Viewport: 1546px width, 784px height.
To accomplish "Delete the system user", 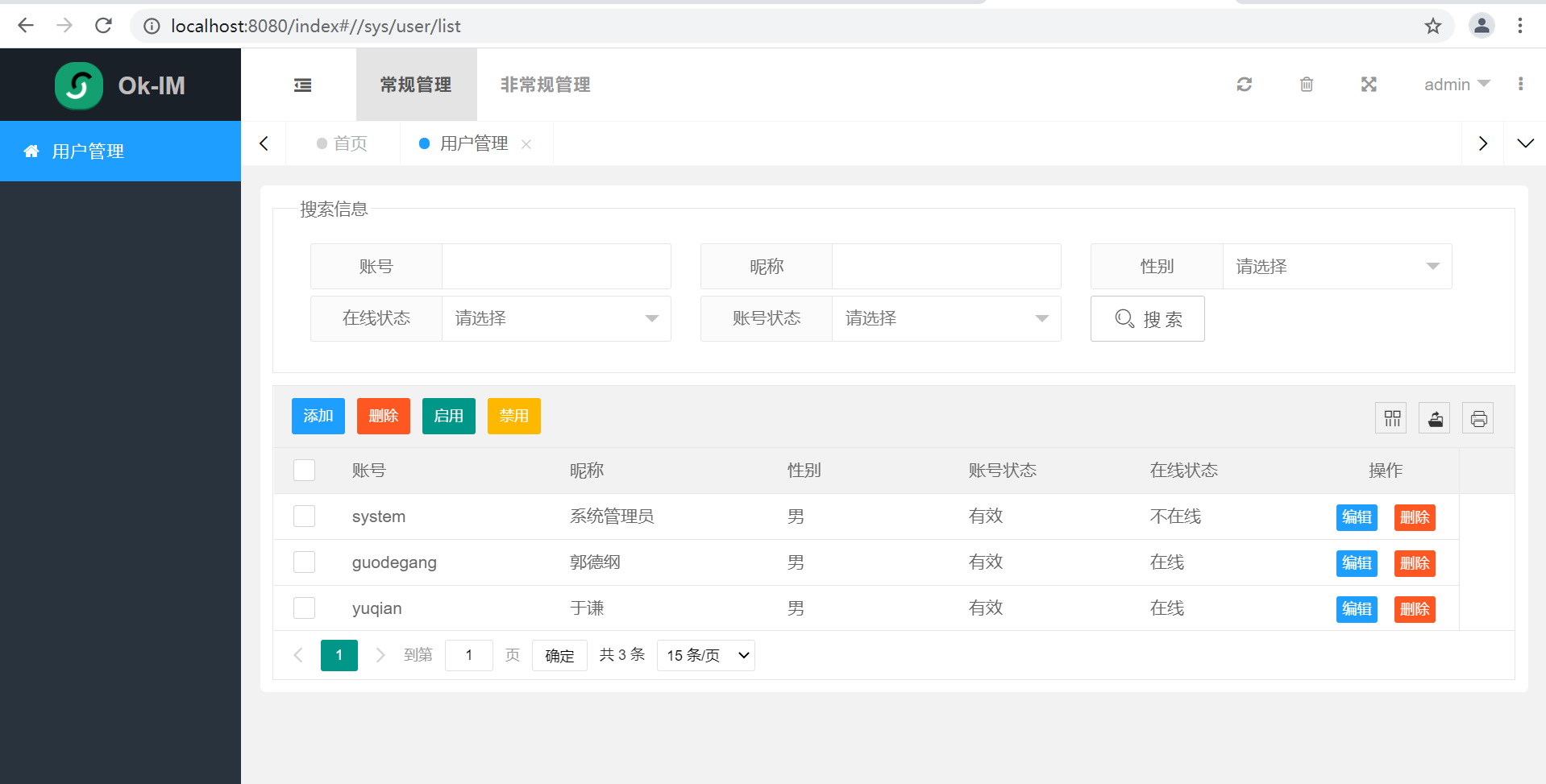I will click(1415, 517).
